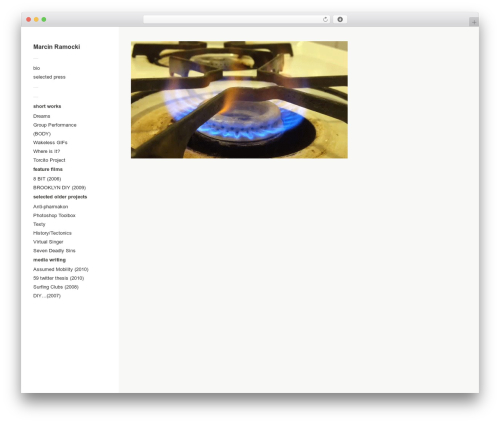Open the Torcito Project link
The height and width of the screenshot is (423, 500).
[49, 160]
